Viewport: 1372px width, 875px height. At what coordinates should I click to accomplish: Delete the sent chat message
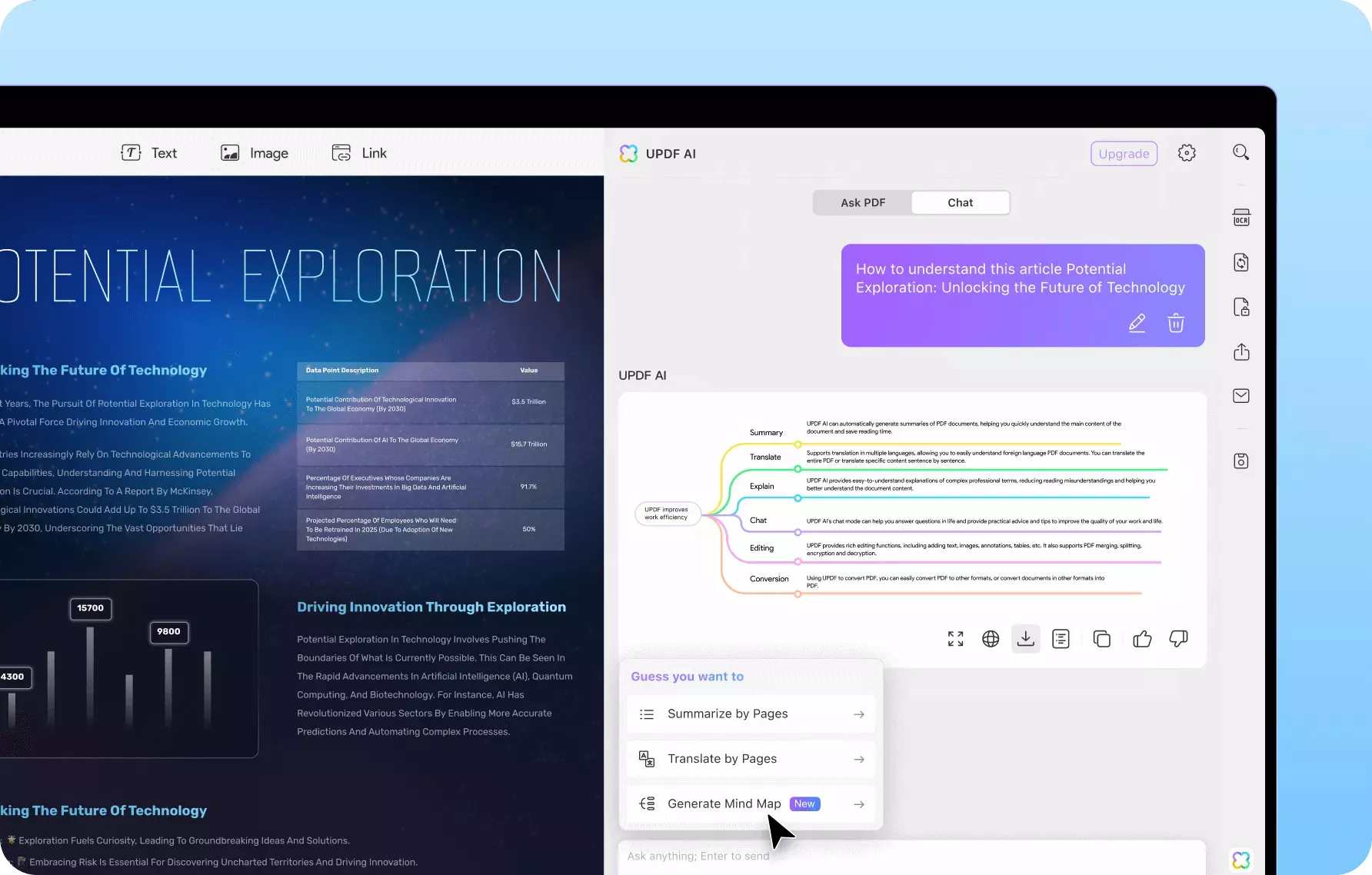(x=1175, y=323)
